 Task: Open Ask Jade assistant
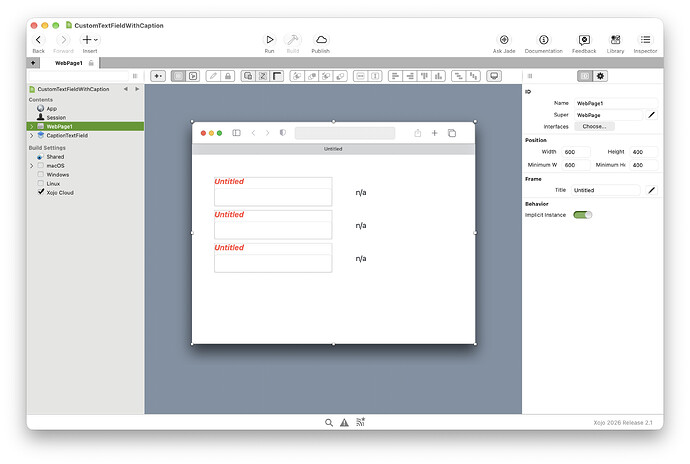pos(504,40)
